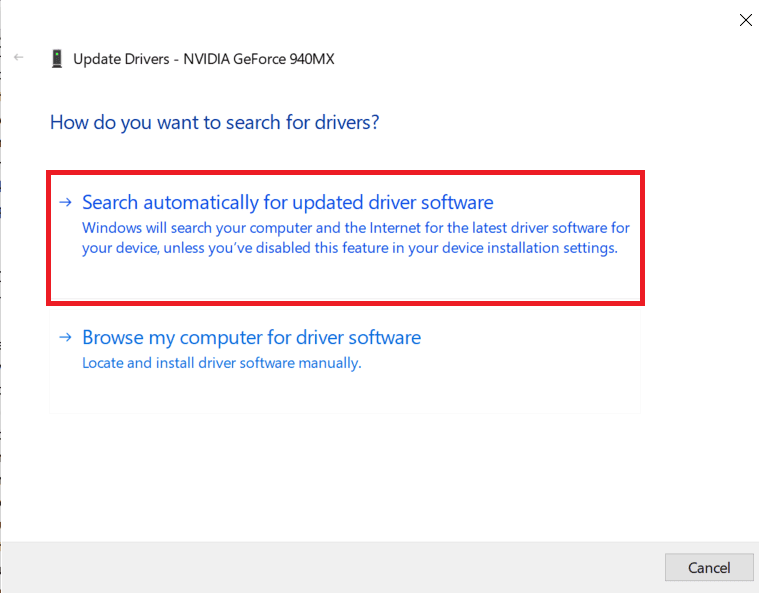Screen dimensions: 759x593
Task: Click the back arrow in the dialog header
Action: click(19, 58)
